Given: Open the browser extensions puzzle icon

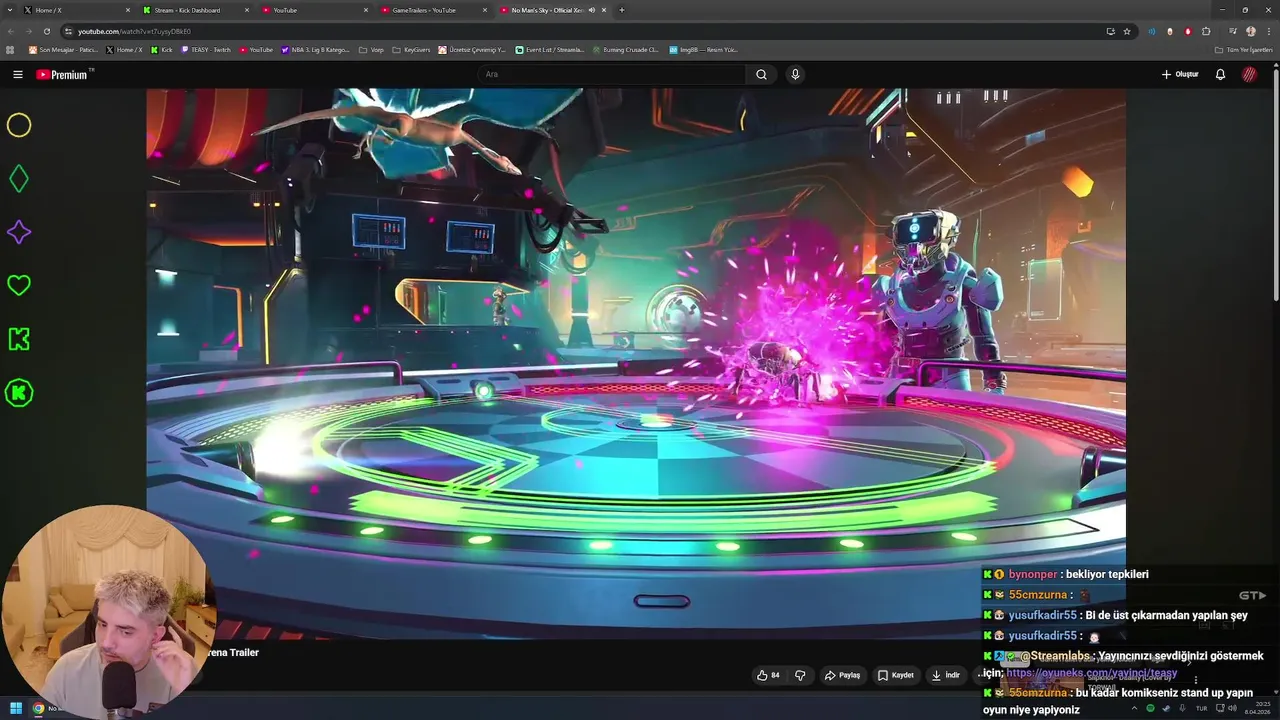Looking at the screenshot, I should tap(1206, 31).
